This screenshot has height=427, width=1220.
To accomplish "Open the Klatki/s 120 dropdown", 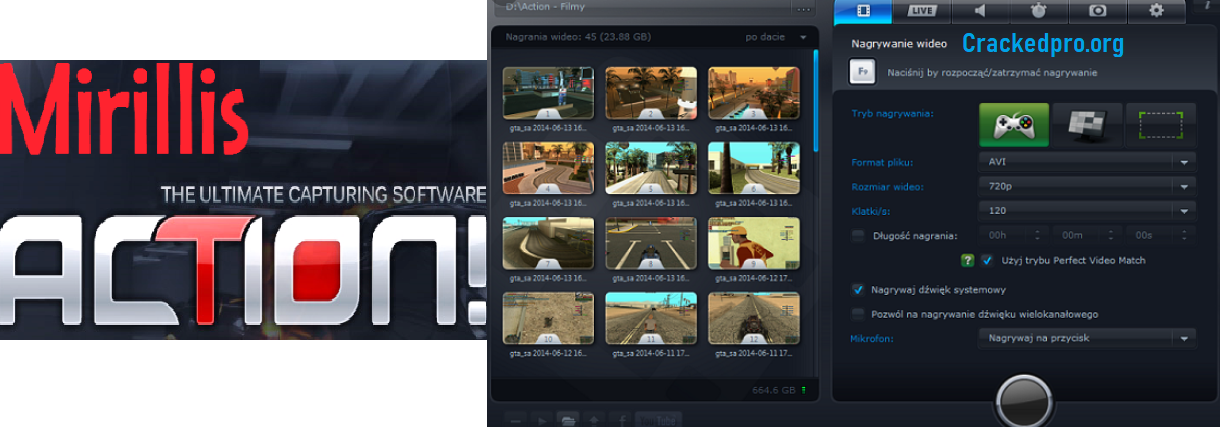I will [x=1087, y=210].
